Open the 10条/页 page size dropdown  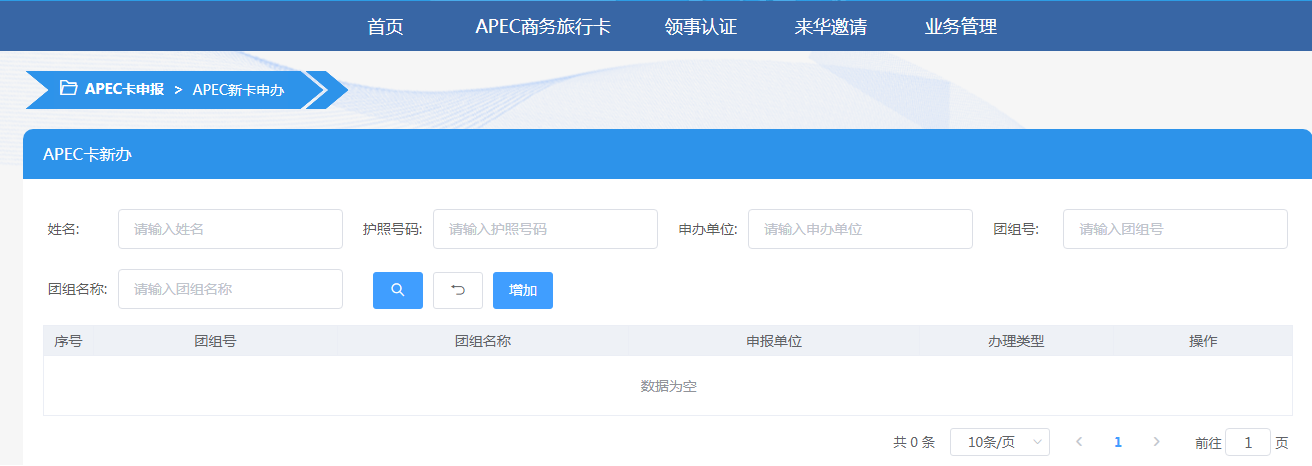(x=1000, y=442)
